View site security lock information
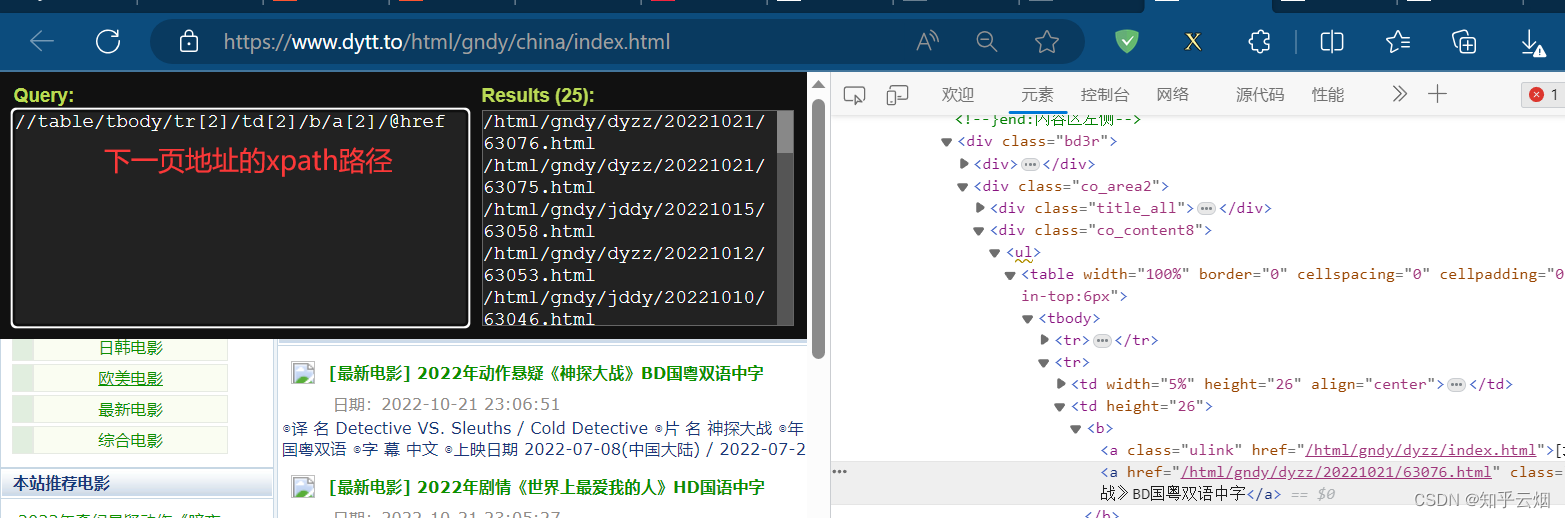Image resolution: width=1565 pixels, height=518 pixels. [188, 41]
